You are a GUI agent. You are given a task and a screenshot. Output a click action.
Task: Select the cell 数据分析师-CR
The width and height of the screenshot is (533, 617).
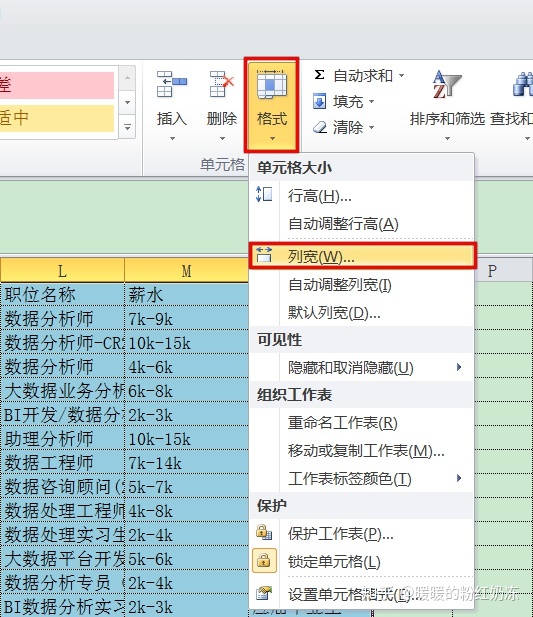coord(62,342)
